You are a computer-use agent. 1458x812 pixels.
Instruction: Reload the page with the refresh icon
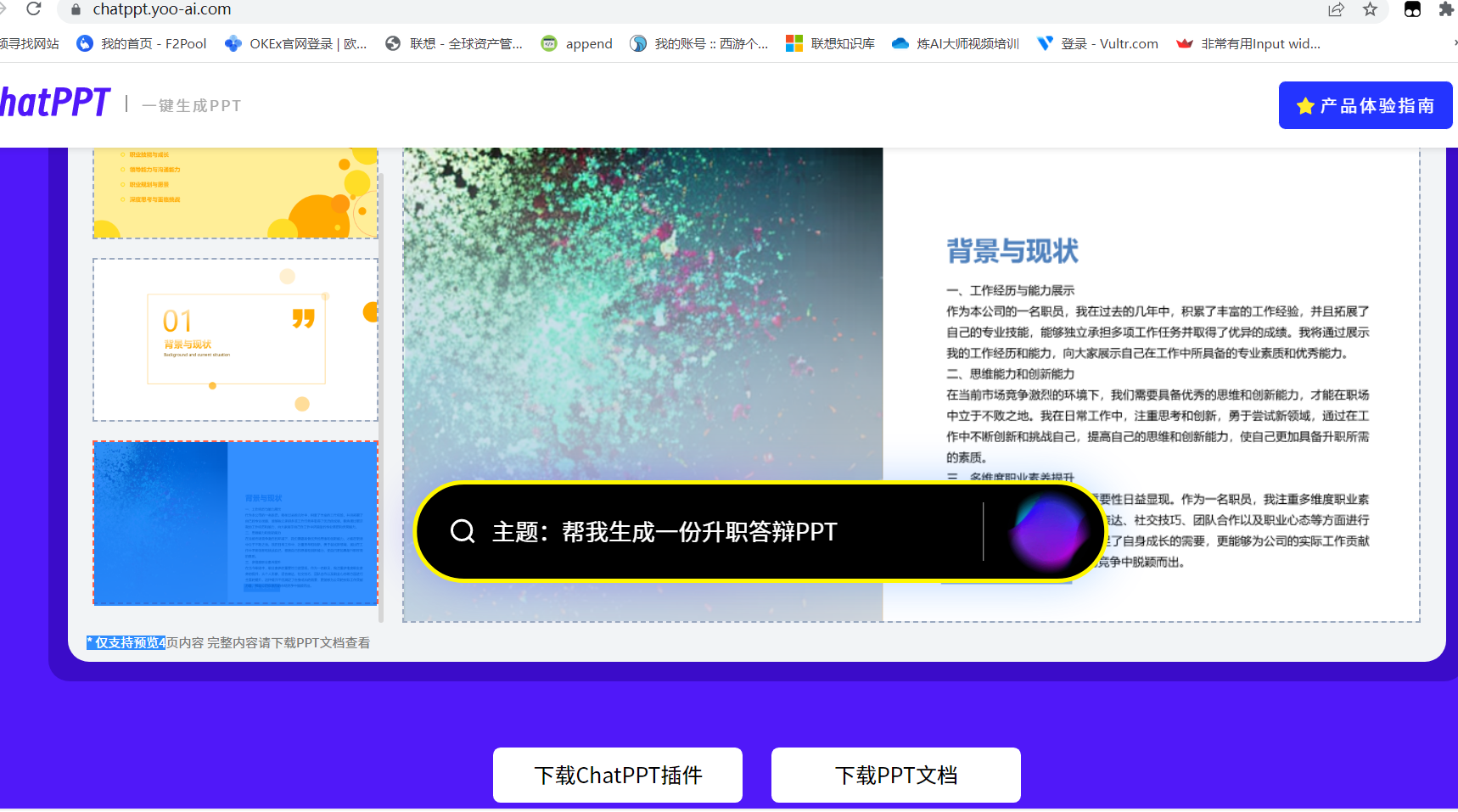click(34, 8)
